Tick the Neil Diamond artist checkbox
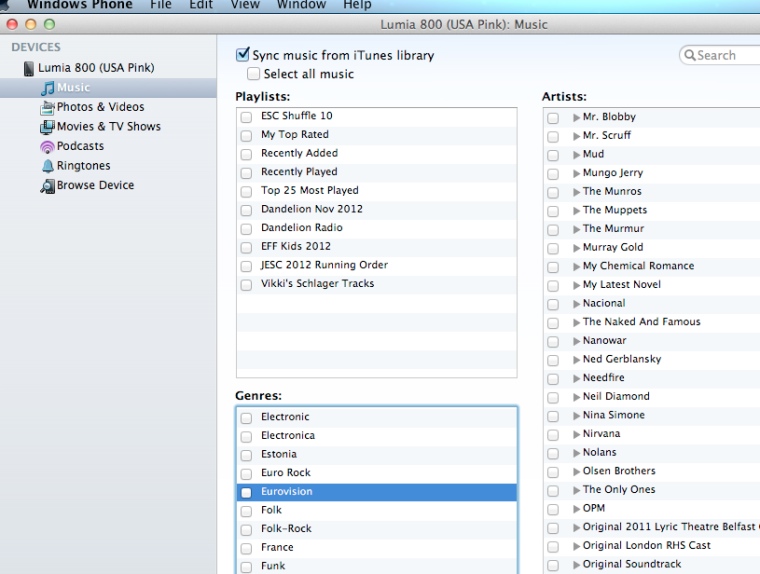Screen dimensions: 760x574 tap(553, 398)
